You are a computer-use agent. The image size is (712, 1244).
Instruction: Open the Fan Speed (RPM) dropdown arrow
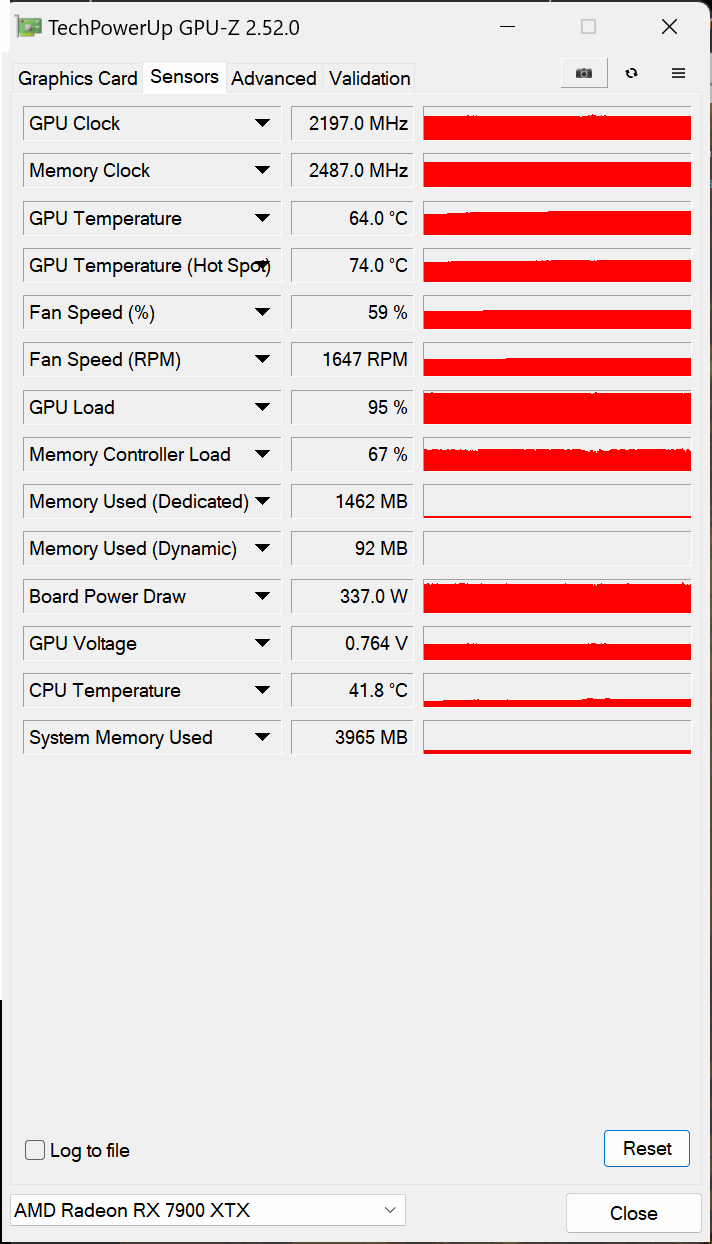[x=262, y=360]
